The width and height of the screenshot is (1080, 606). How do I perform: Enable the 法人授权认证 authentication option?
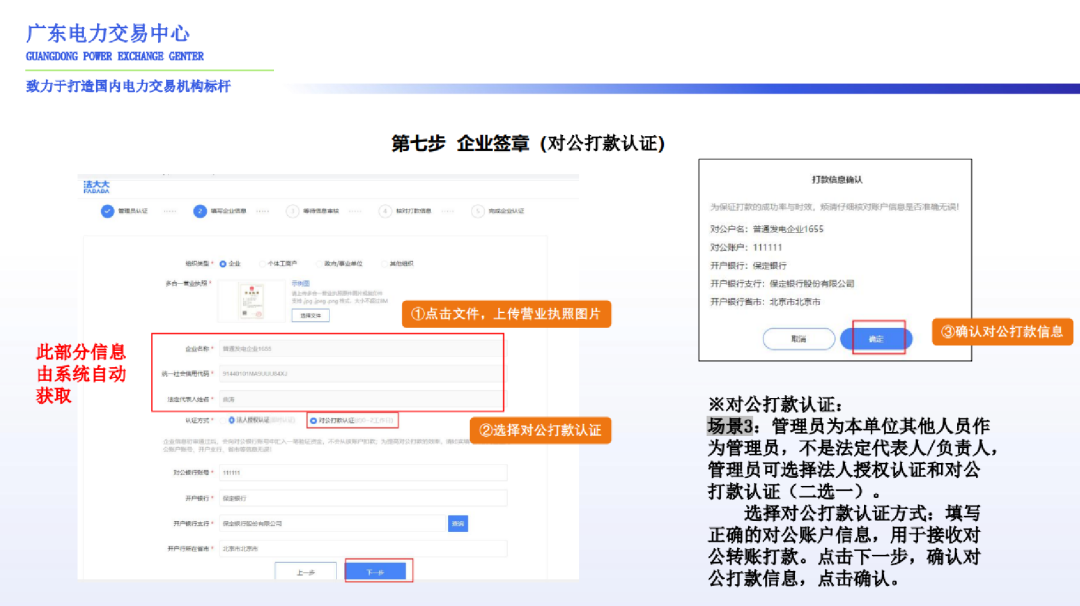pos(231,419)
